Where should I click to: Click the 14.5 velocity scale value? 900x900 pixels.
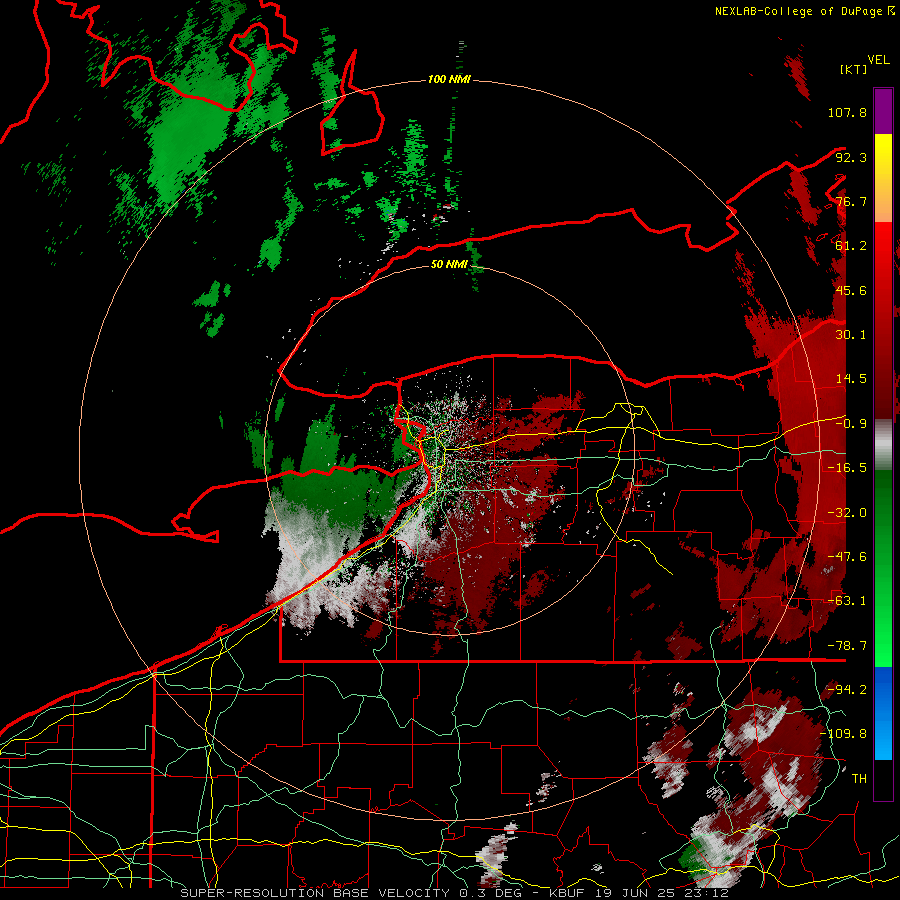pos(851,379)
